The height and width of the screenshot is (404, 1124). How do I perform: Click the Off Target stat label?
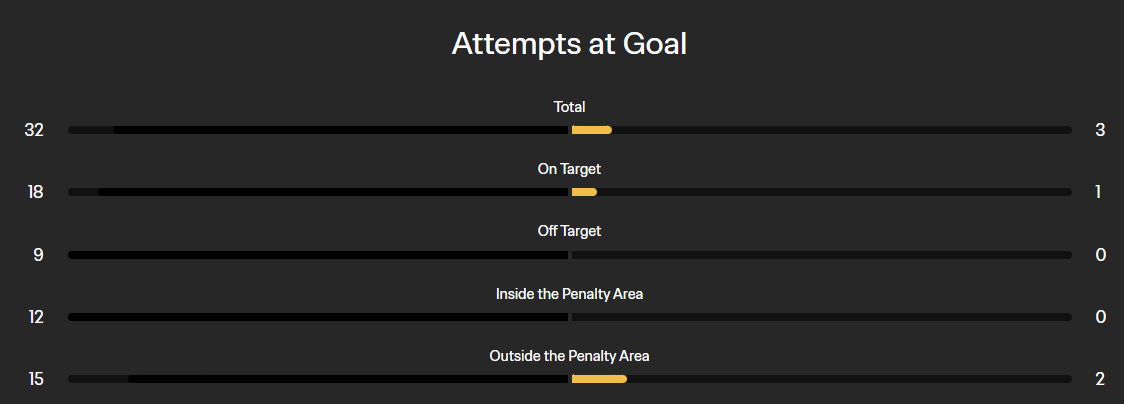coord(569,231)
